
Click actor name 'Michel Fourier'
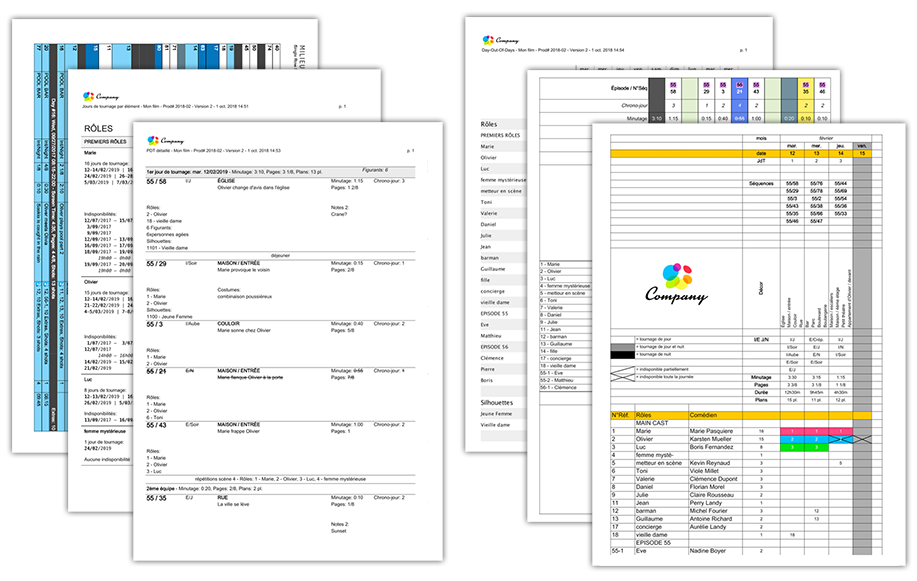[x=708, y=511]
